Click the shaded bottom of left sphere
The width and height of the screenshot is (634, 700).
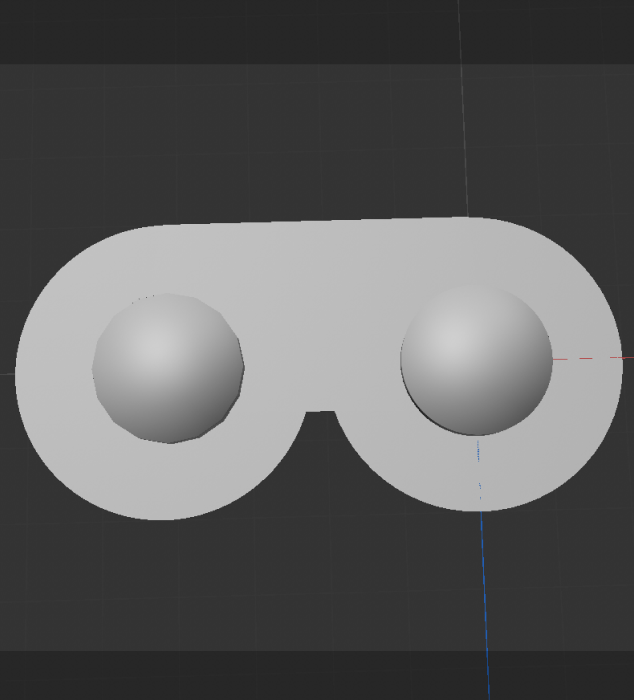point(170,425)
